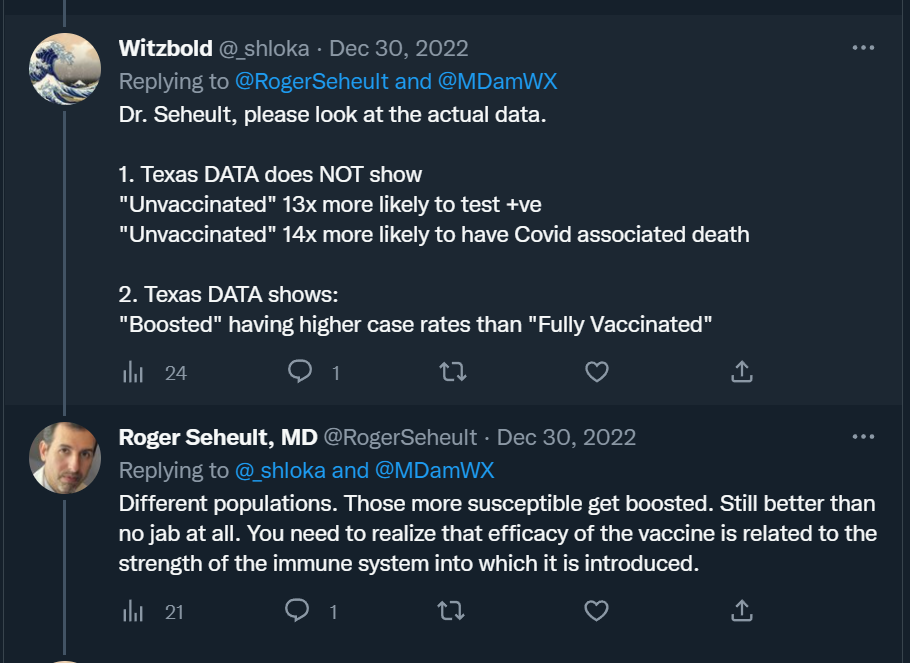Like Roger Seheult's reply
The height and width of the screenshot is (663, 910).
(x=596, y=609)
